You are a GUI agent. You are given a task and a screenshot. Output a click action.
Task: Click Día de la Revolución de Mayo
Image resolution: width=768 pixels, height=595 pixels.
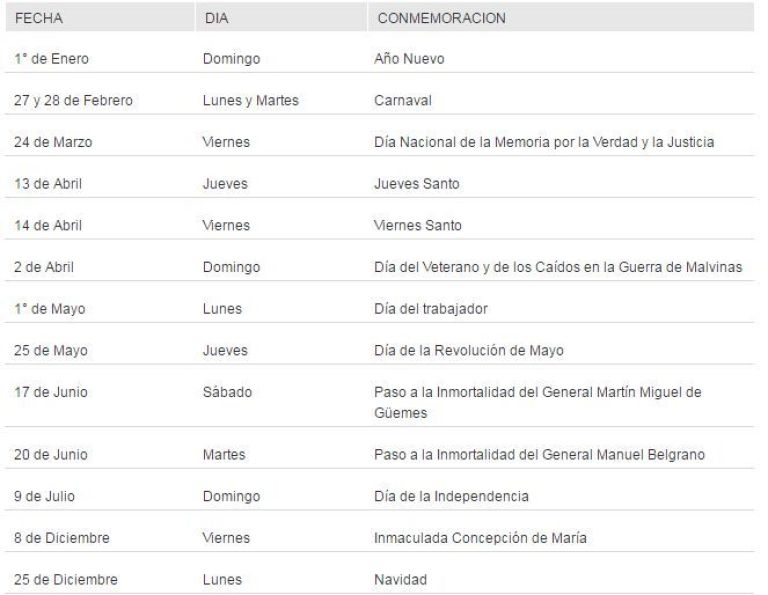click(x=468, y=350)
